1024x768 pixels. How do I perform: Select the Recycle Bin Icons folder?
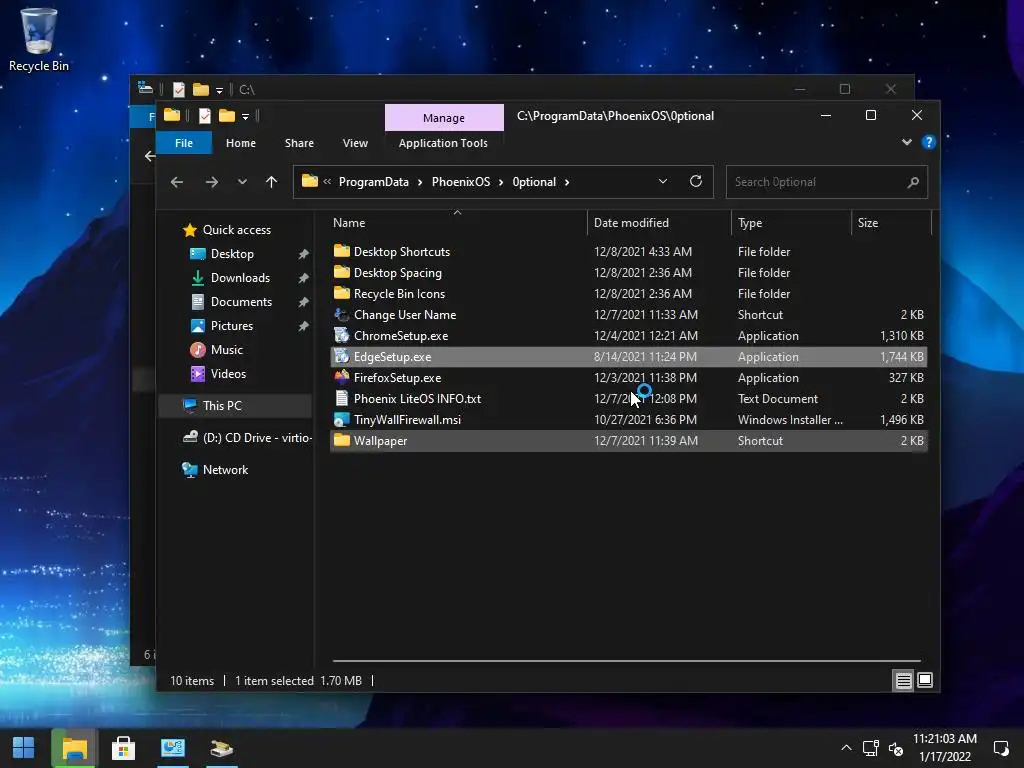(x=628, y=293)
